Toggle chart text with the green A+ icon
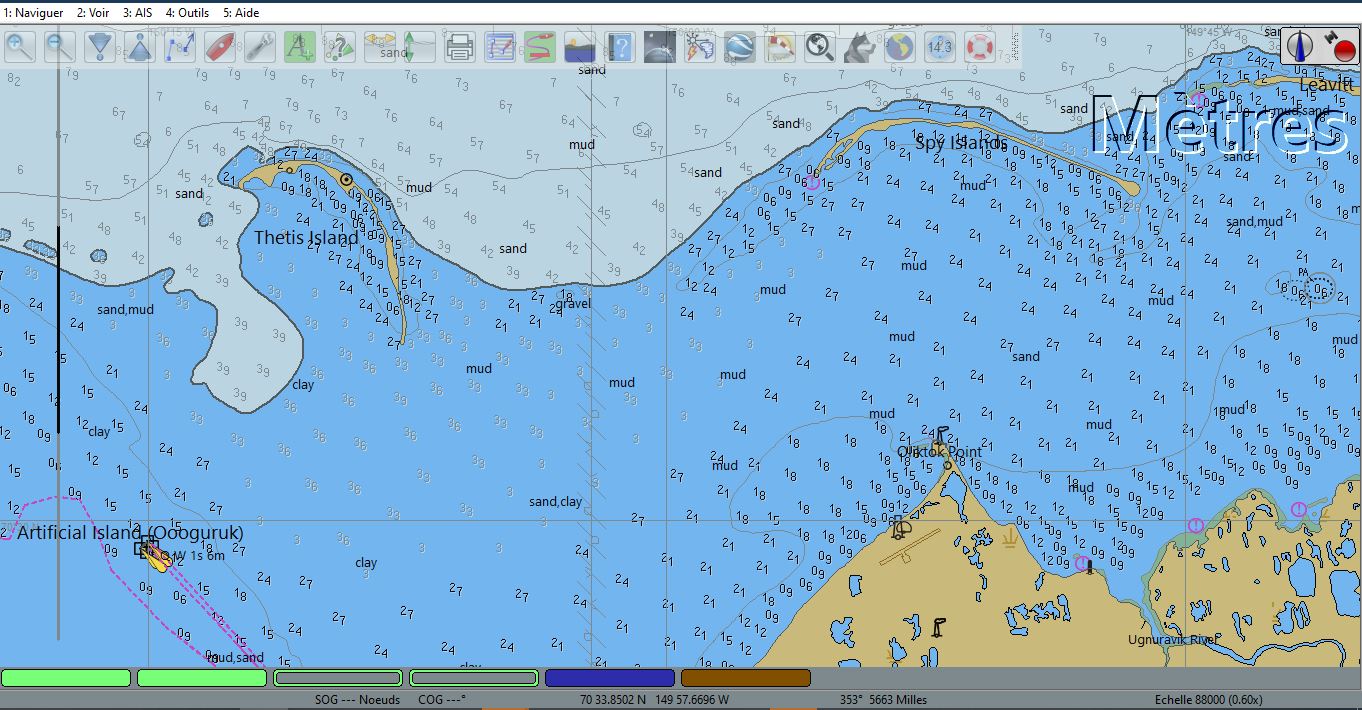Screen dimensions: 1362x710 point(300,47)
